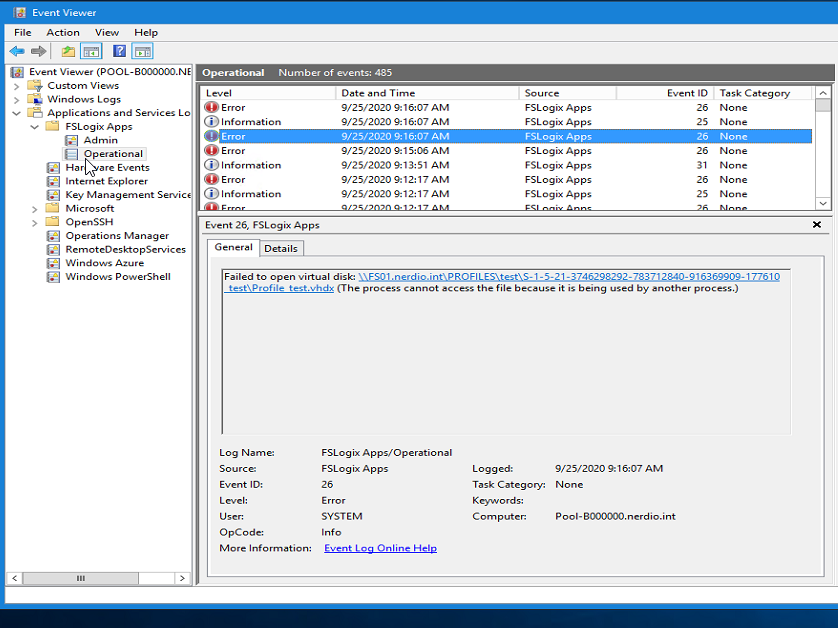This screenshot has width=838, height=628.
Task: Click the User value SYSTEM
Action: tap(342, 516)
